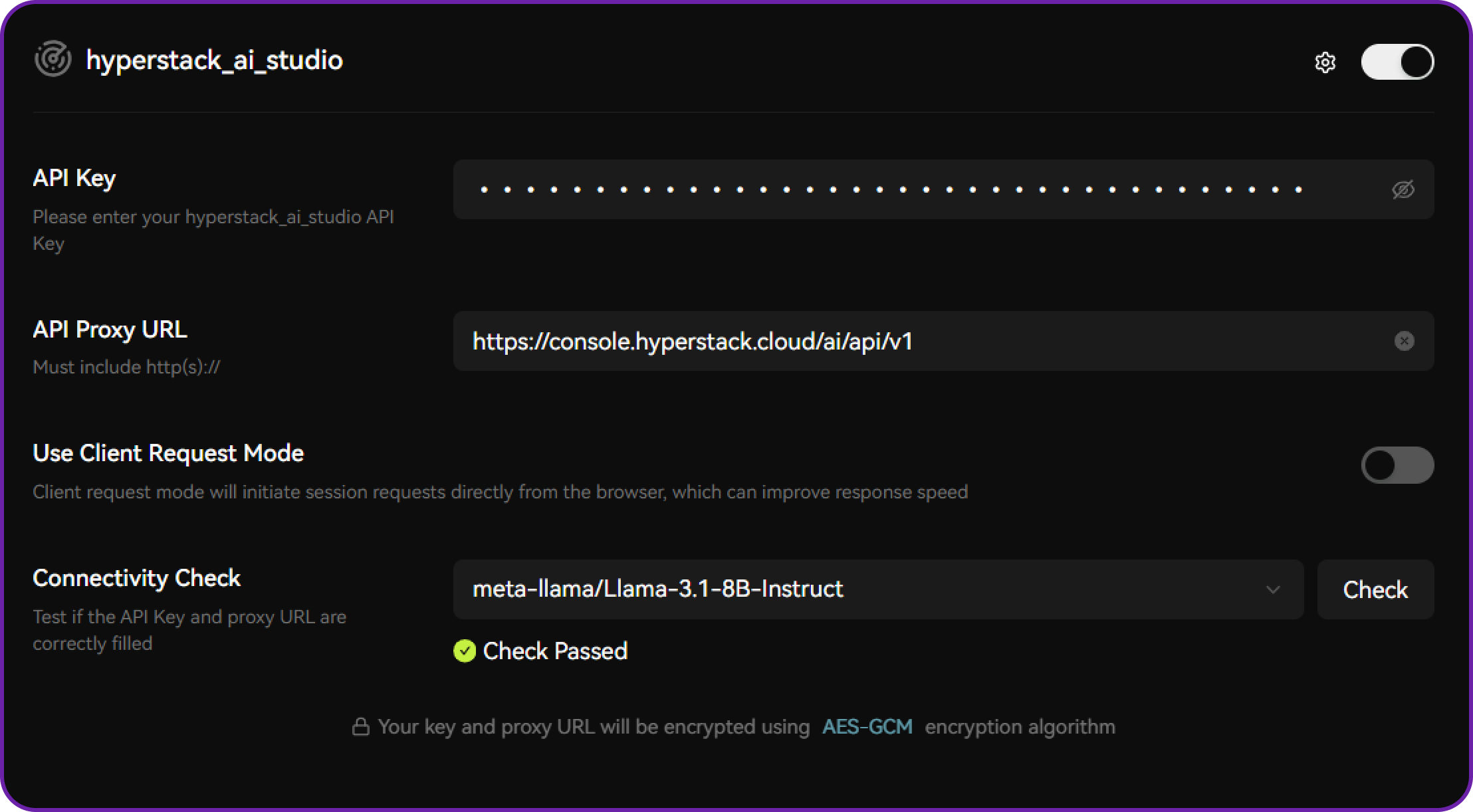This screenshot has width=1473, height=812.
Task: Open model list showing Llama-3.1-8B-Instruct
Action: click(877, 589)
